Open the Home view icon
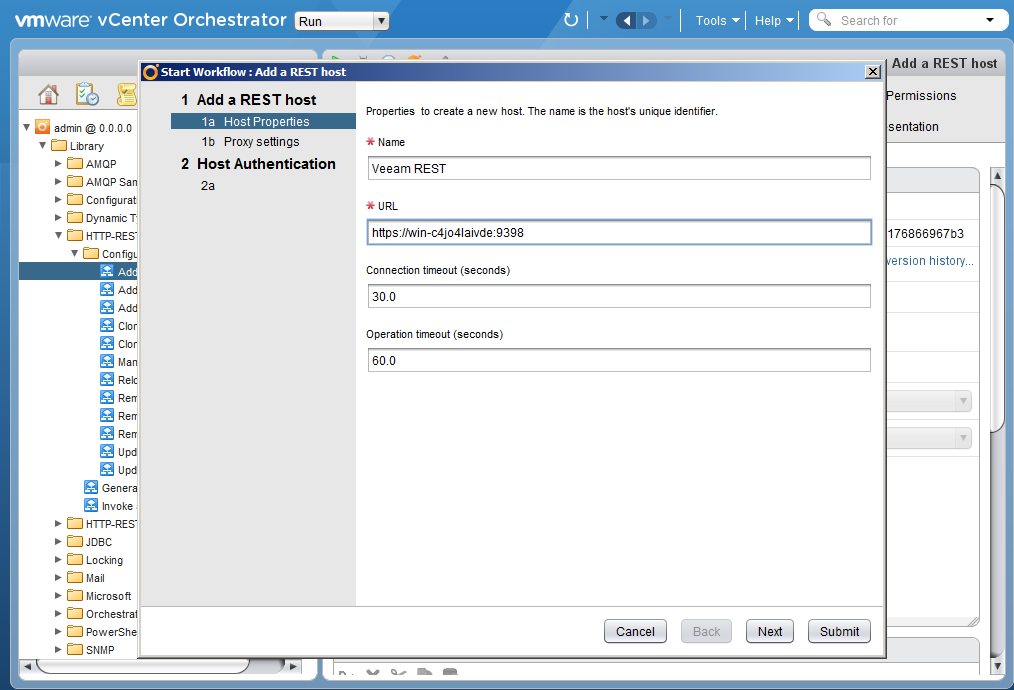 49,94
